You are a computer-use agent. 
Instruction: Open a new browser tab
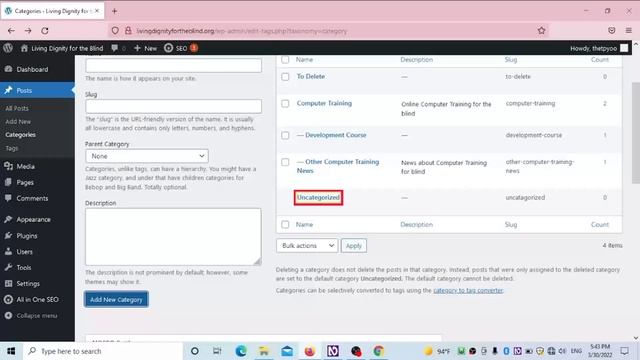[x=114, y=11]
